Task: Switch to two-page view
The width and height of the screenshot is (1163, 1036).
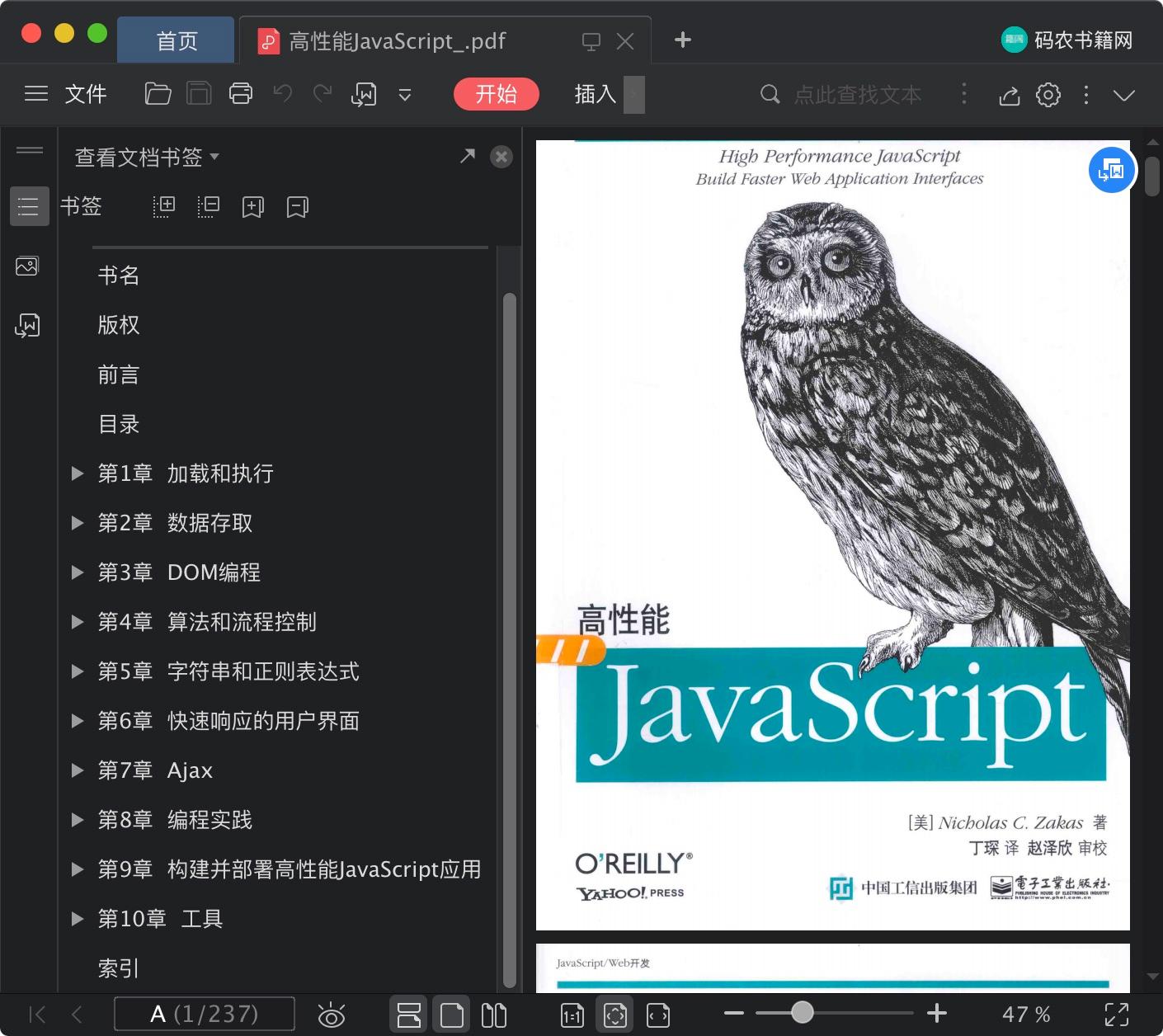Action: [494, 1015]
